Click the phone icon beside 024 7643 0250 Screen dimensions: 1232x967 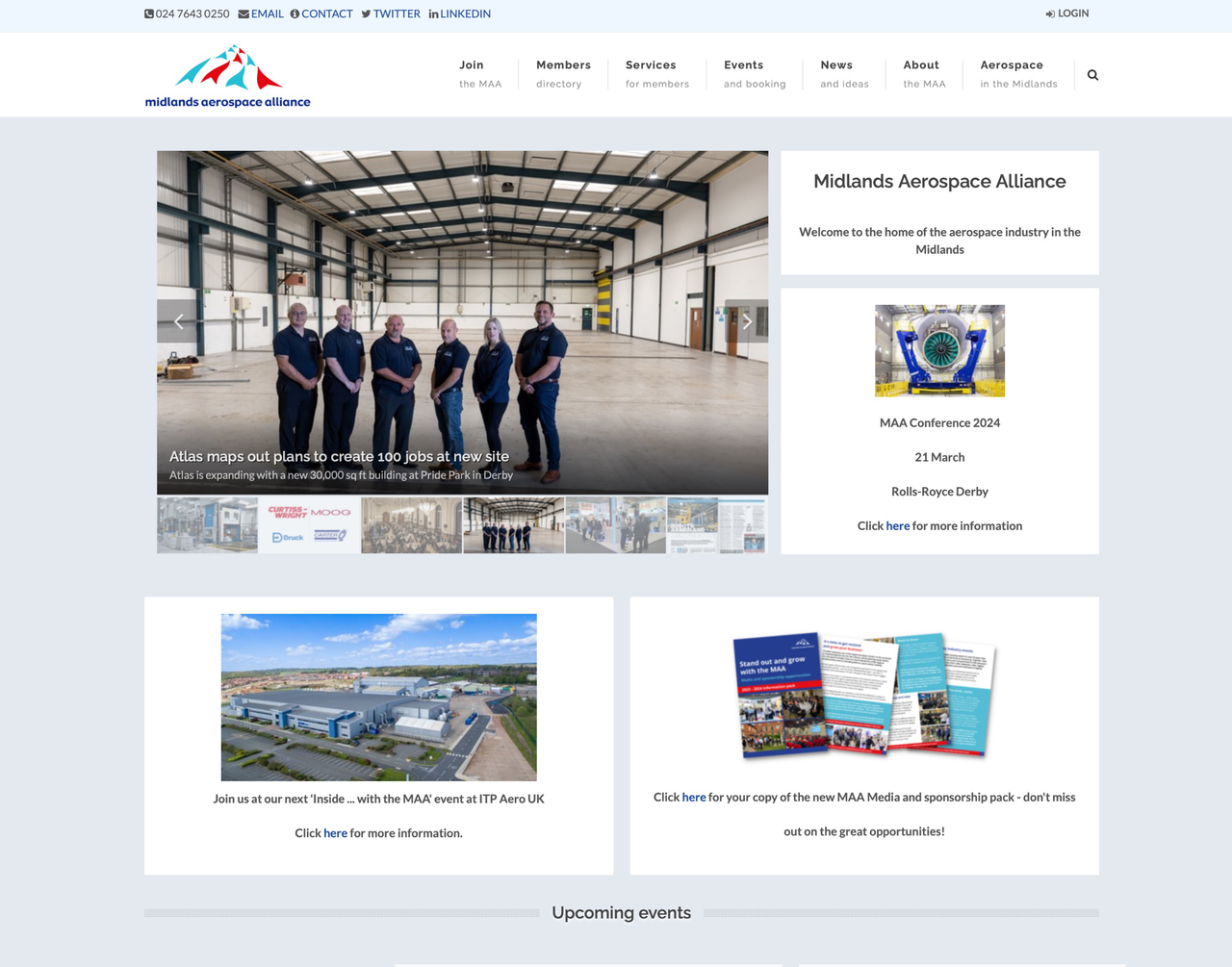(x=149, y=14)
